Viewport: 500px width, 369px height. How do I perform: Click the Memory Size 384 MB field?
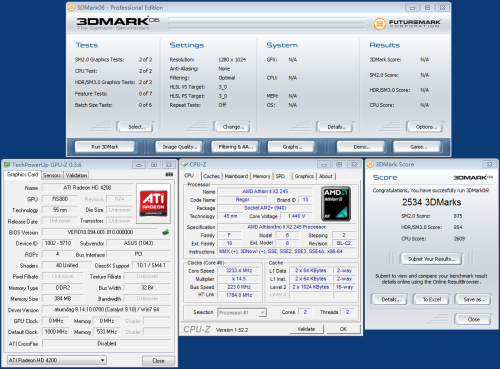[x=62, y=299]
